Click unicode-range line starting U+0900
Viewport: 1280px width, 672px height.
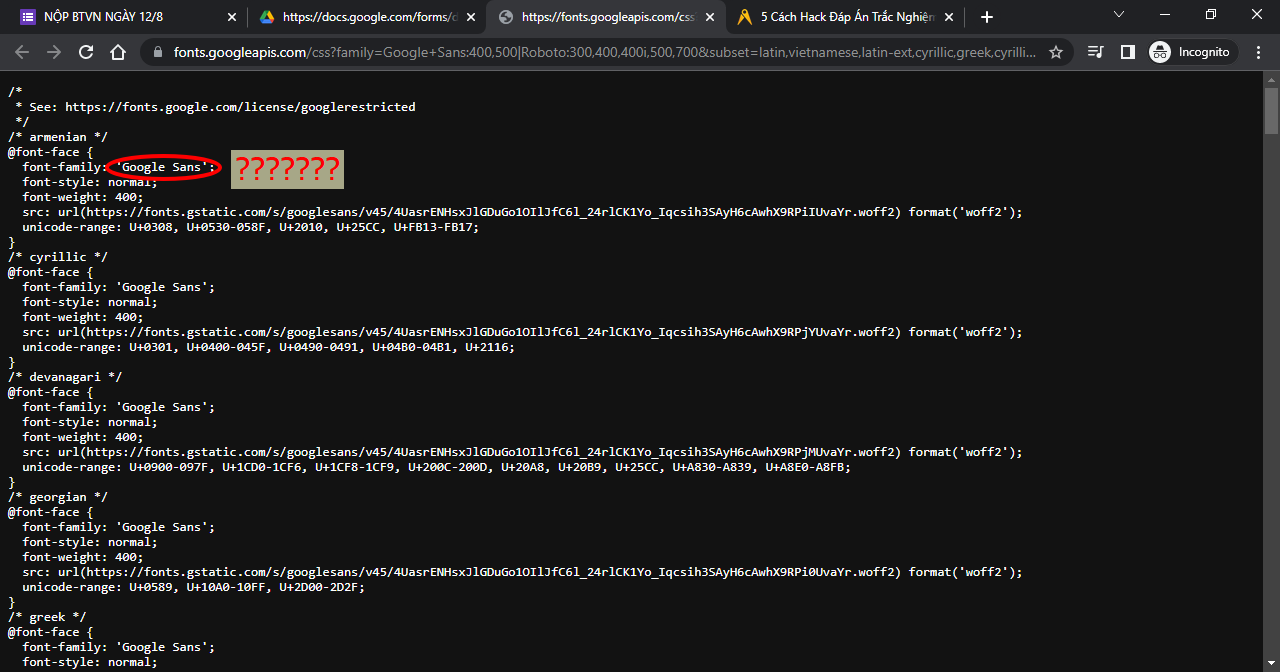437,467
